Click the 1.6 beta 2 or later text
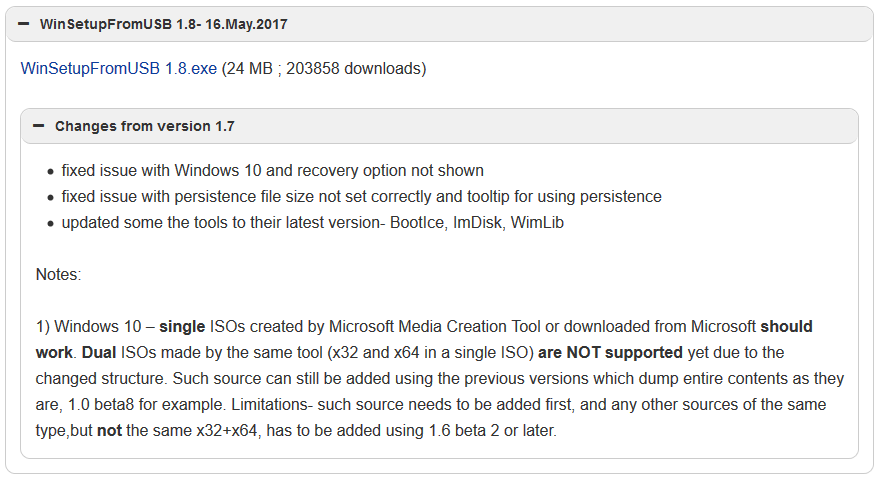 pos(492,430)
